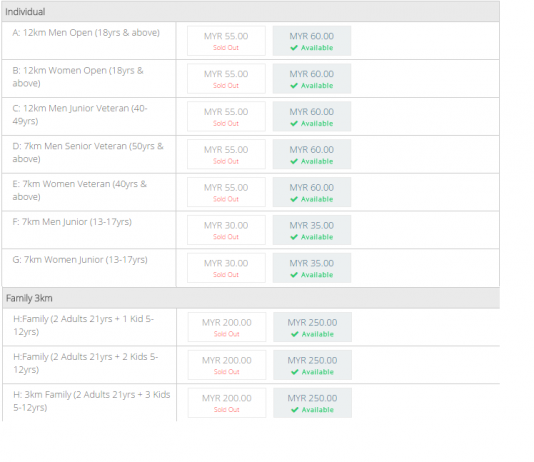This screenshot has height=462, width=534.
Task: Click the Family 3km section header
Action: point(251,298)
